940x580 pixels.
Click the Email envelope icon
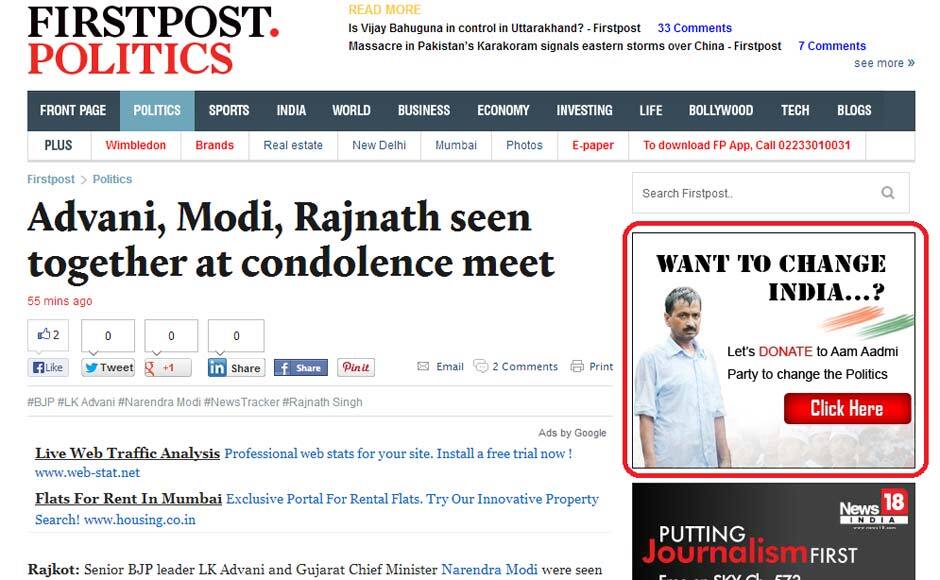coord(423,366)
